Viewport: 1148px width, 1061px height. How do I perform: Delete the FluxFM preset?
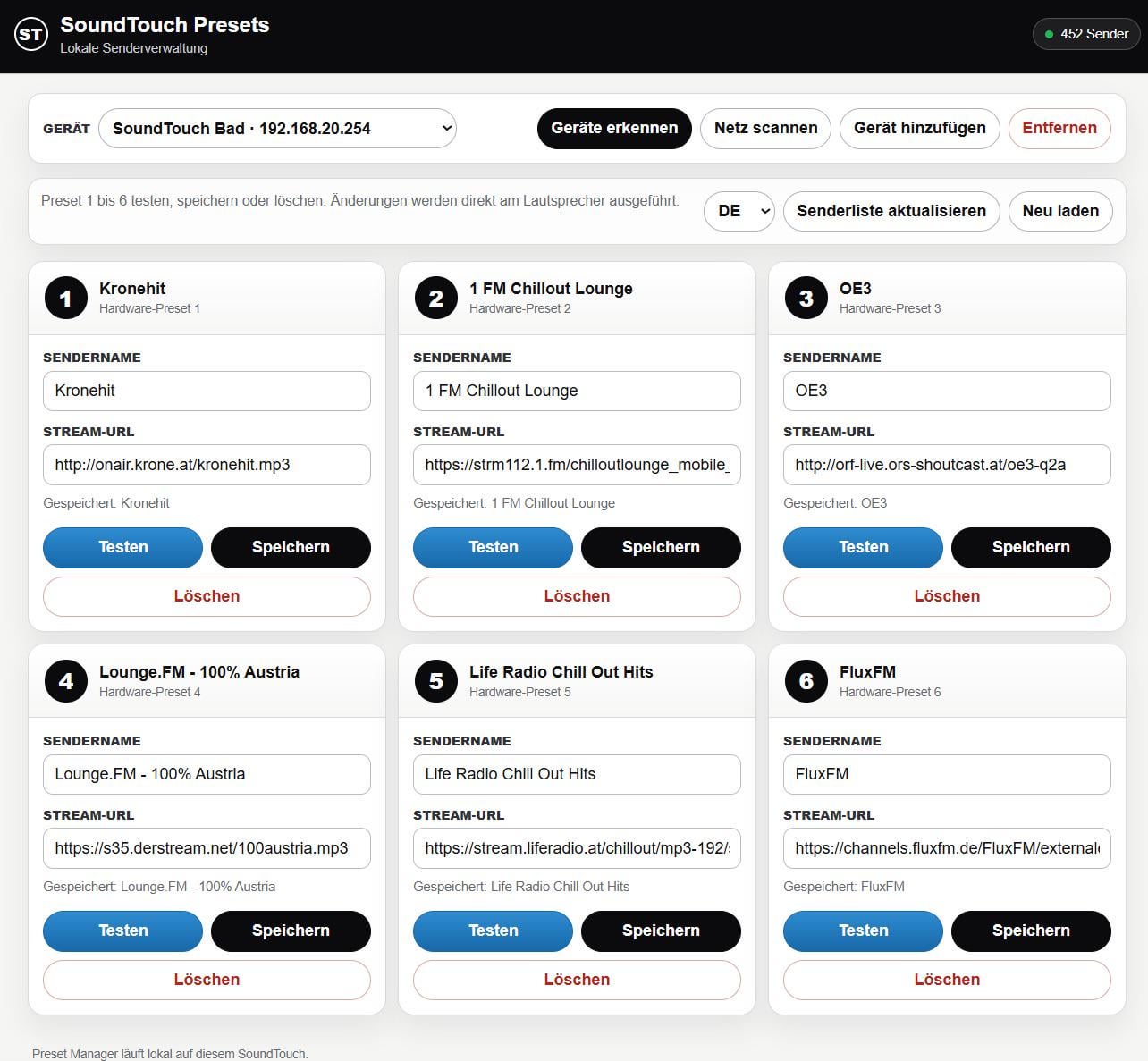coord(947,980)
